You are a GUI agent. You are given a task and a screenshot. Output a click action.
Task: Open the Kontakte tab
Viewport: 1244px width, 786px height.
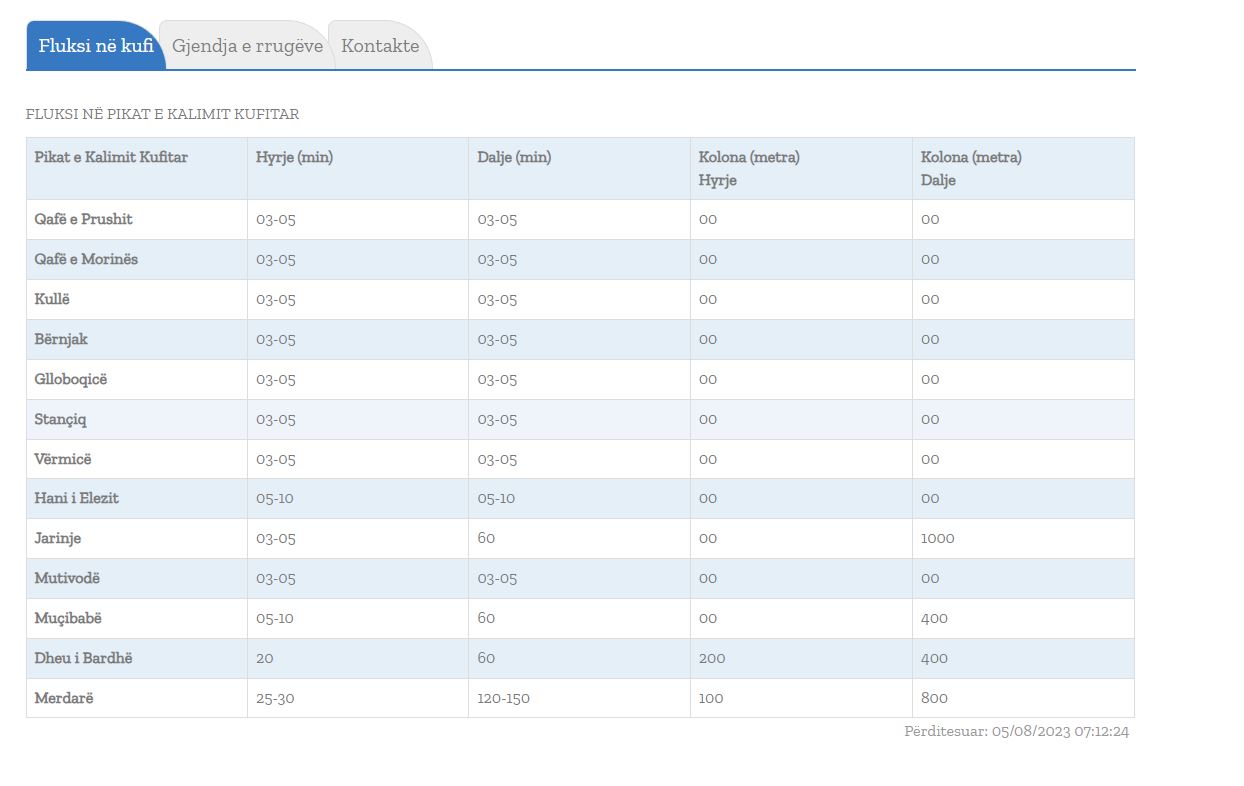(x=380, y=46)
